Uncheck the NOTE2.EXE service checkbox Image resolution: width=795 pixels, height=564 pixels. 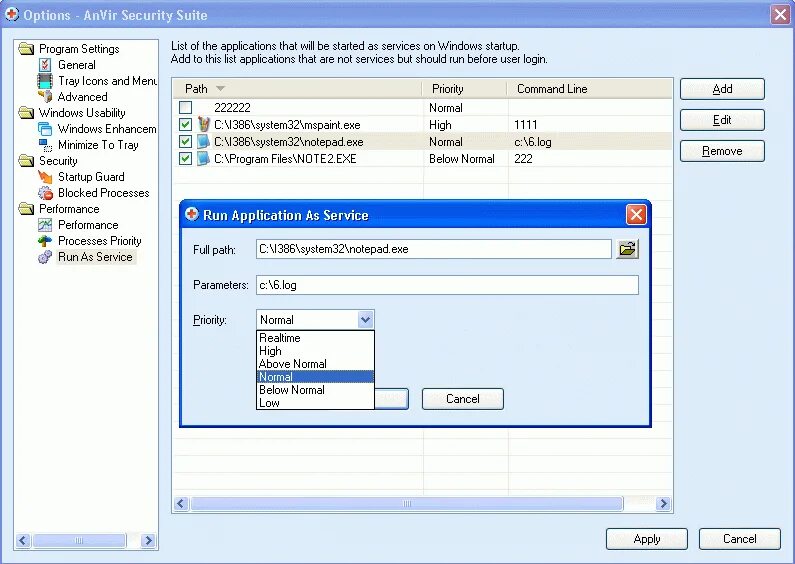pyautogui.click(x=186, y=158)
